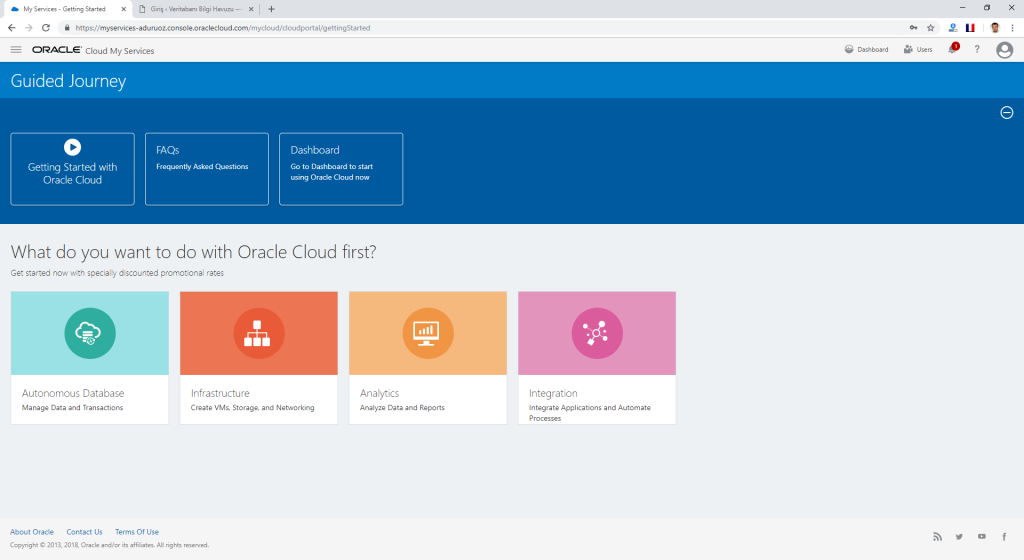Open the Chrome three-dot menu
Screen dimensions: 1024x560
1012,28
